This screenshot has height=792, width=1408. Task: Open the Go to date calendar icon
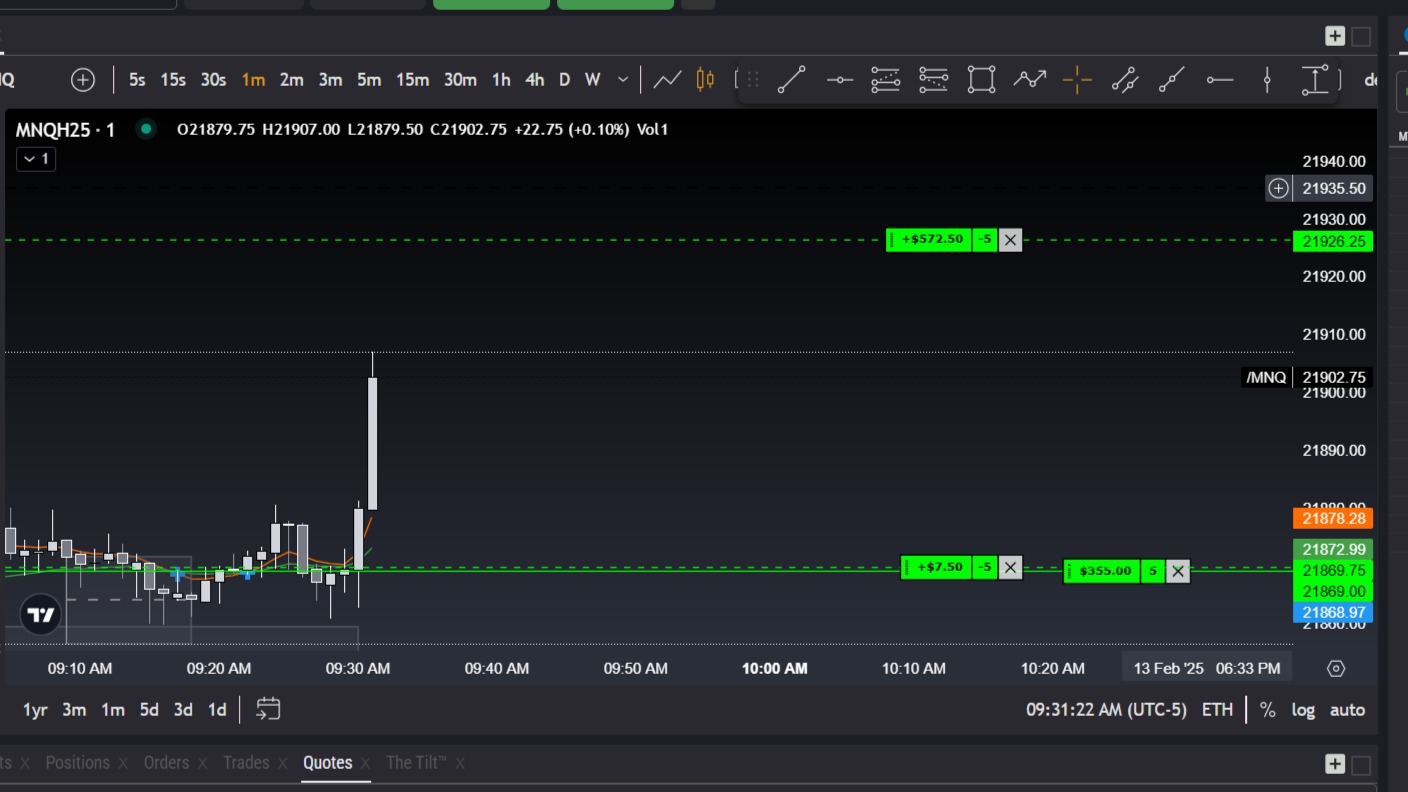click(x=268, y=710)
